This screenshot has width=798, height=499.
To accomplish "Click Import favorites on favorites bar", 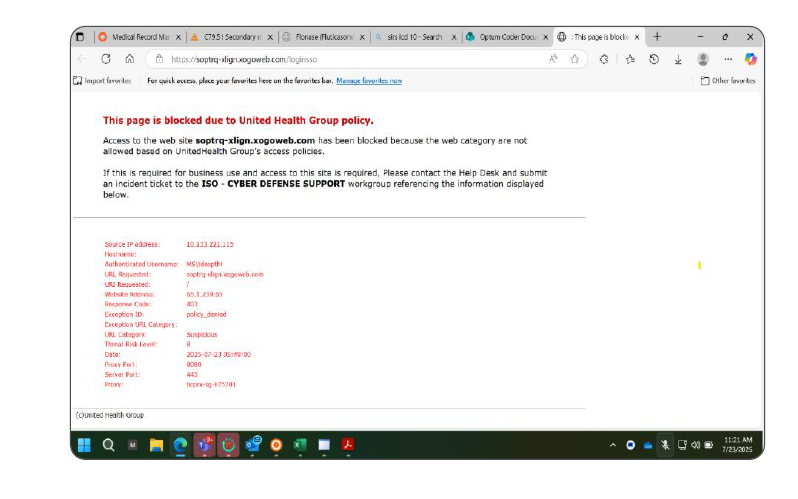I will click(102, 80).
